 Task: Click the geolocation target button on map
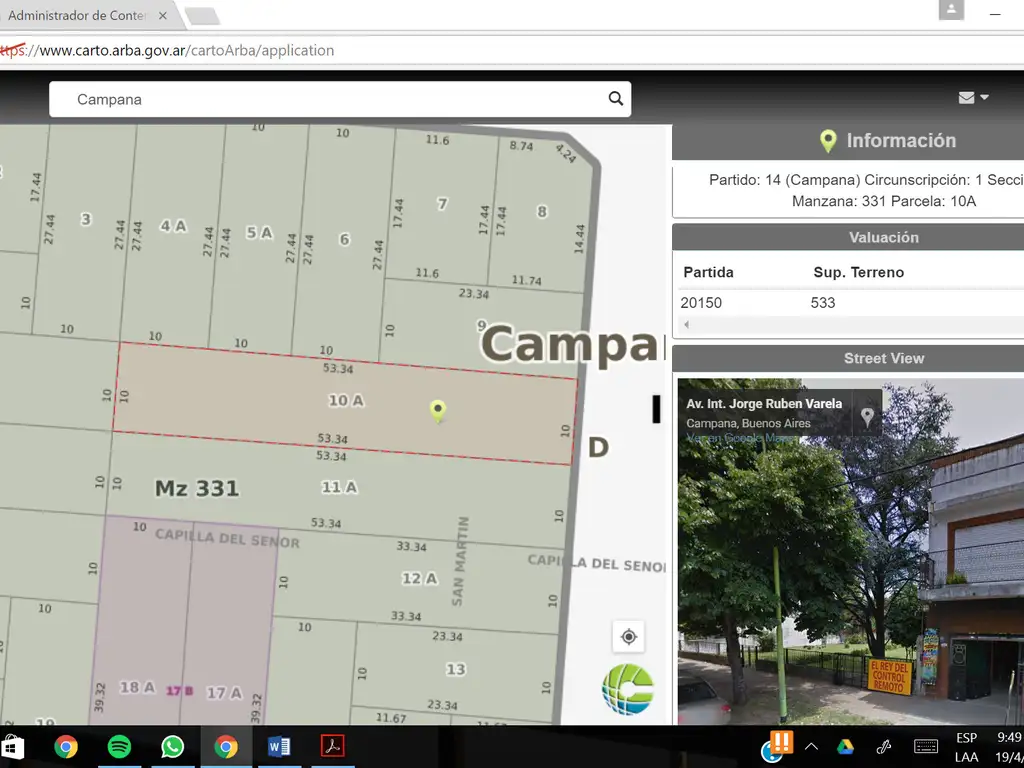point(628,637)
